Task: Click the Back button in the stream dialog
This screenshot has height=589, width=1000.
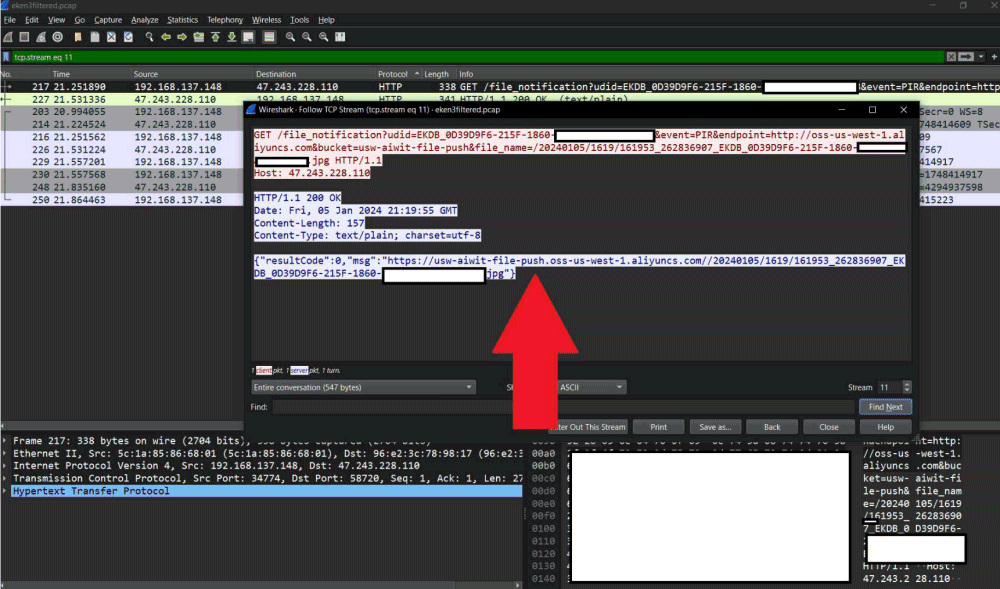Action: (772, 427)
